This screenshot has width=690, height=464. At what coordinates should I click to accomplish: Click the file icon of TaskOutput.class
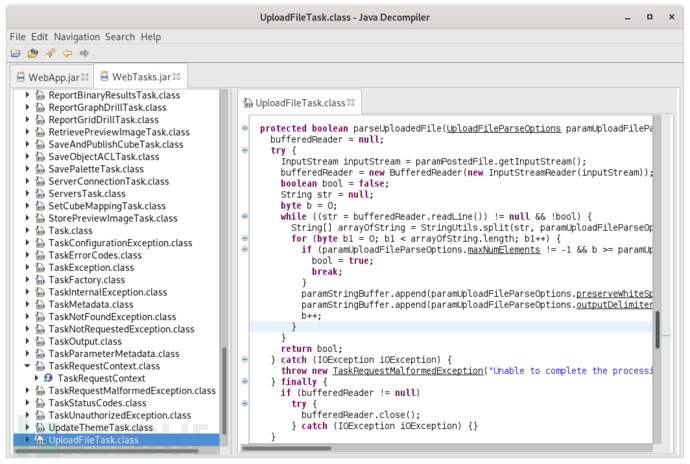[x=40, y=342]
